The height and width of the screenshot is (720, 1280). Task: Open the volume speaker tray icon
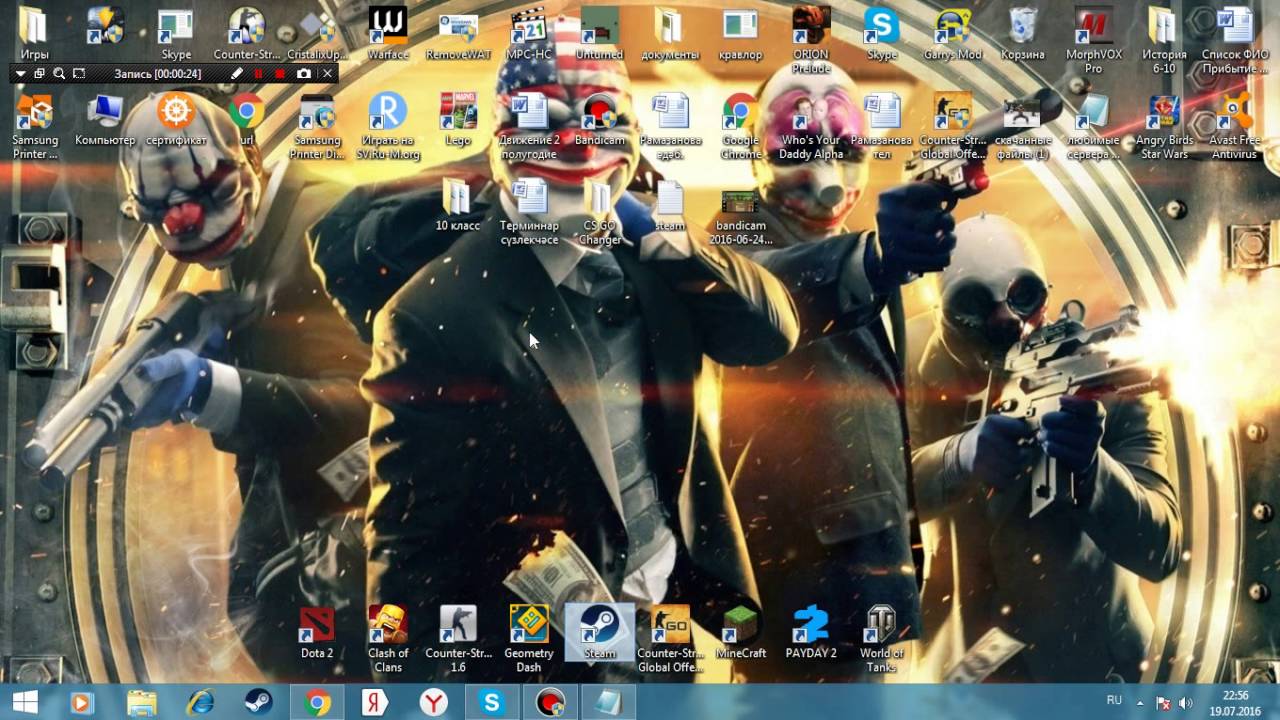tap(1186, 703)
